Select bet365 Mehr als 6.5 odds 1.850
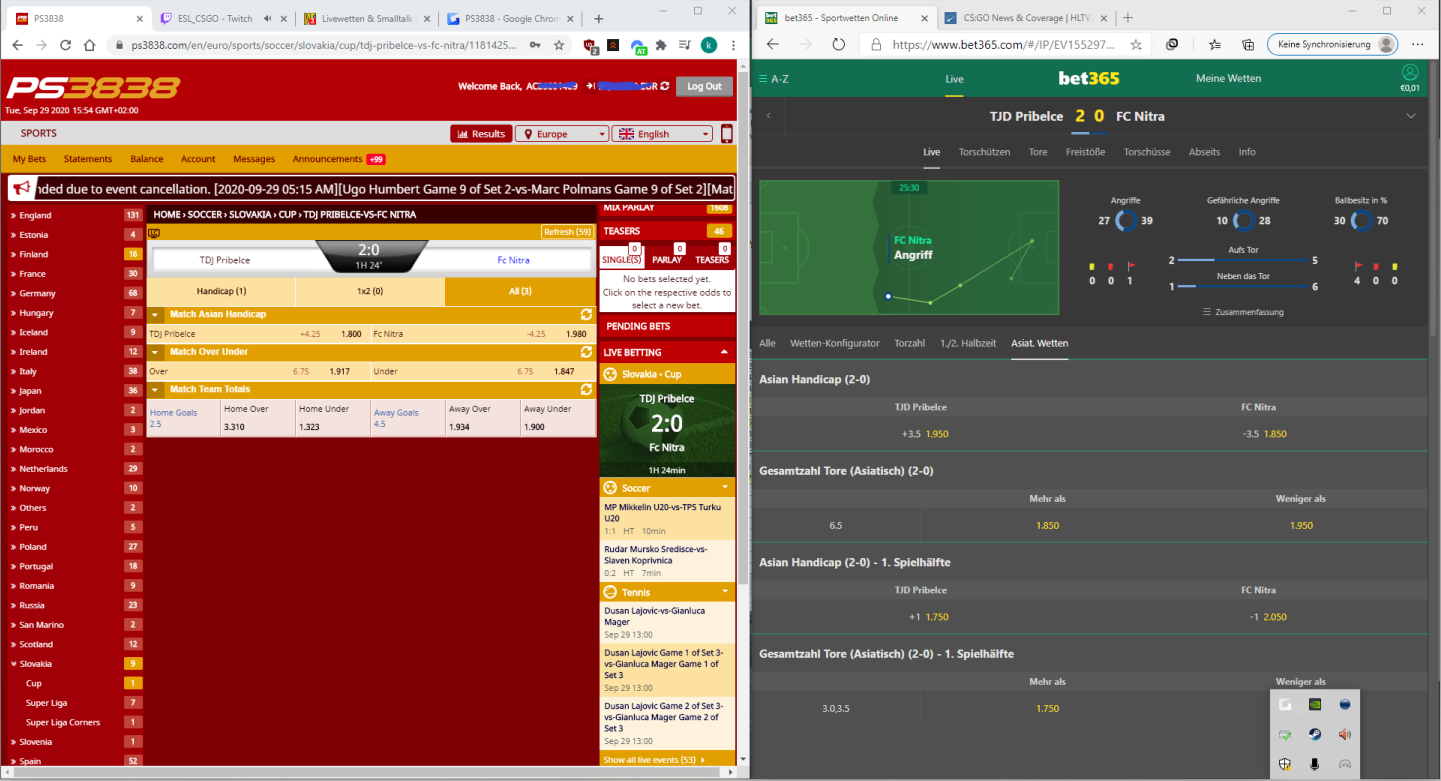1441x781 pixels. point(1047,525)
